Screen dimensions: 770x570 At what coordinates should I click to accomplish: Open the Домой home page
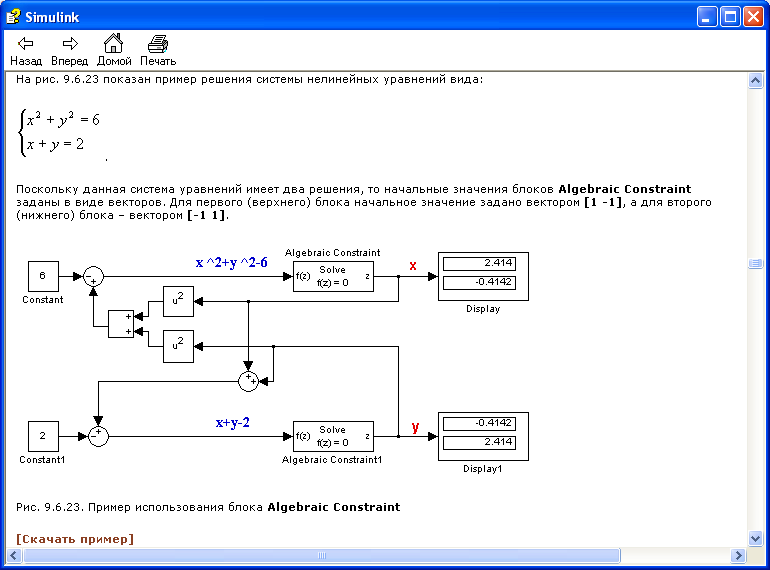coord(114,50)
